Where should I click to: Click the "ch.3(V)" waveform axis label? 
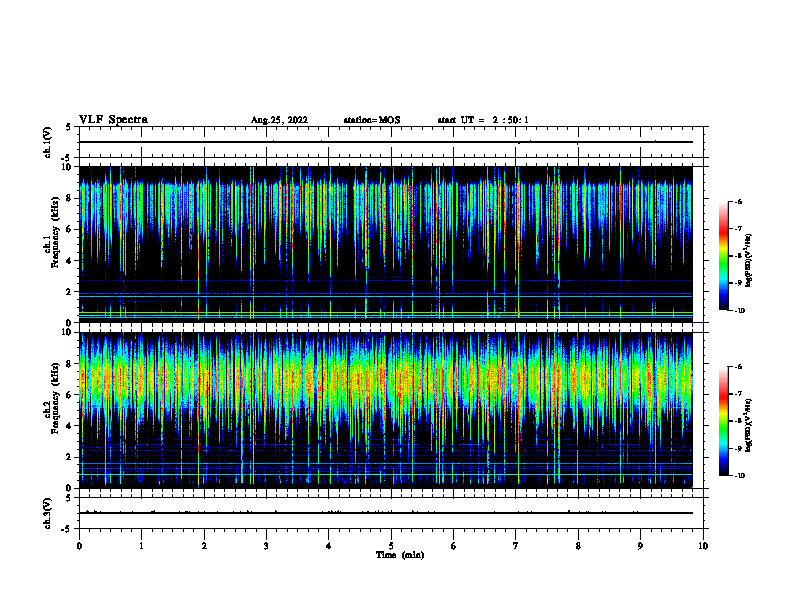47,513
